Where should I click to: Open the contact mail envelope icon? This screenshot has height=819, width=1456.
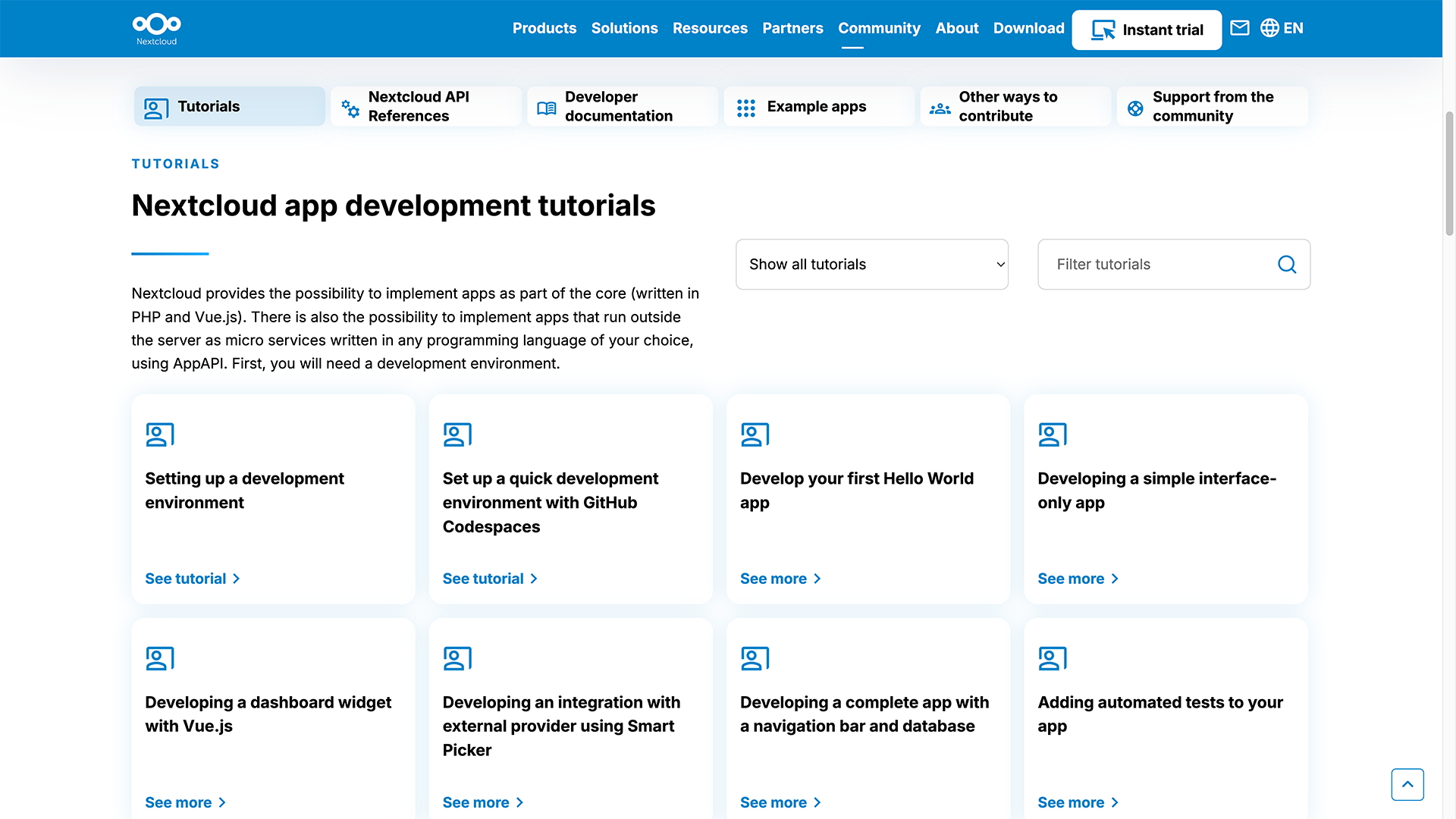[x=1240, y=28]
